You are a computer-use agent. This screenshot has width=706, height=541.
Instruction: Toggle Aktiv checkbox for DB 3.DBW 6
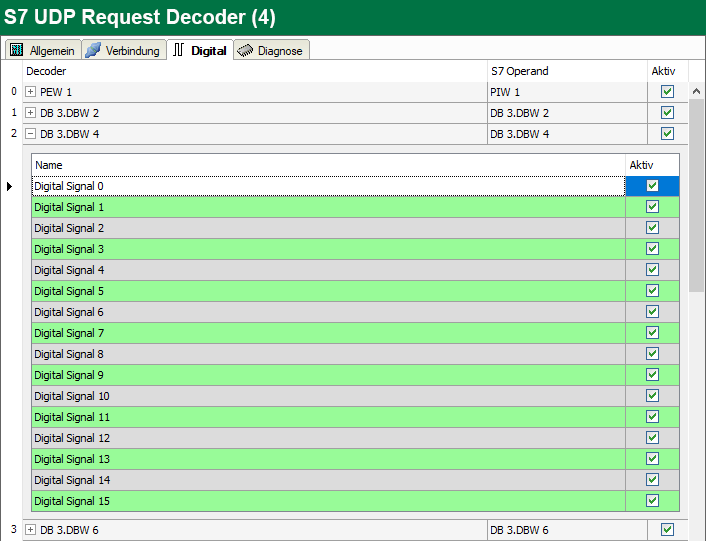(667, 530)
